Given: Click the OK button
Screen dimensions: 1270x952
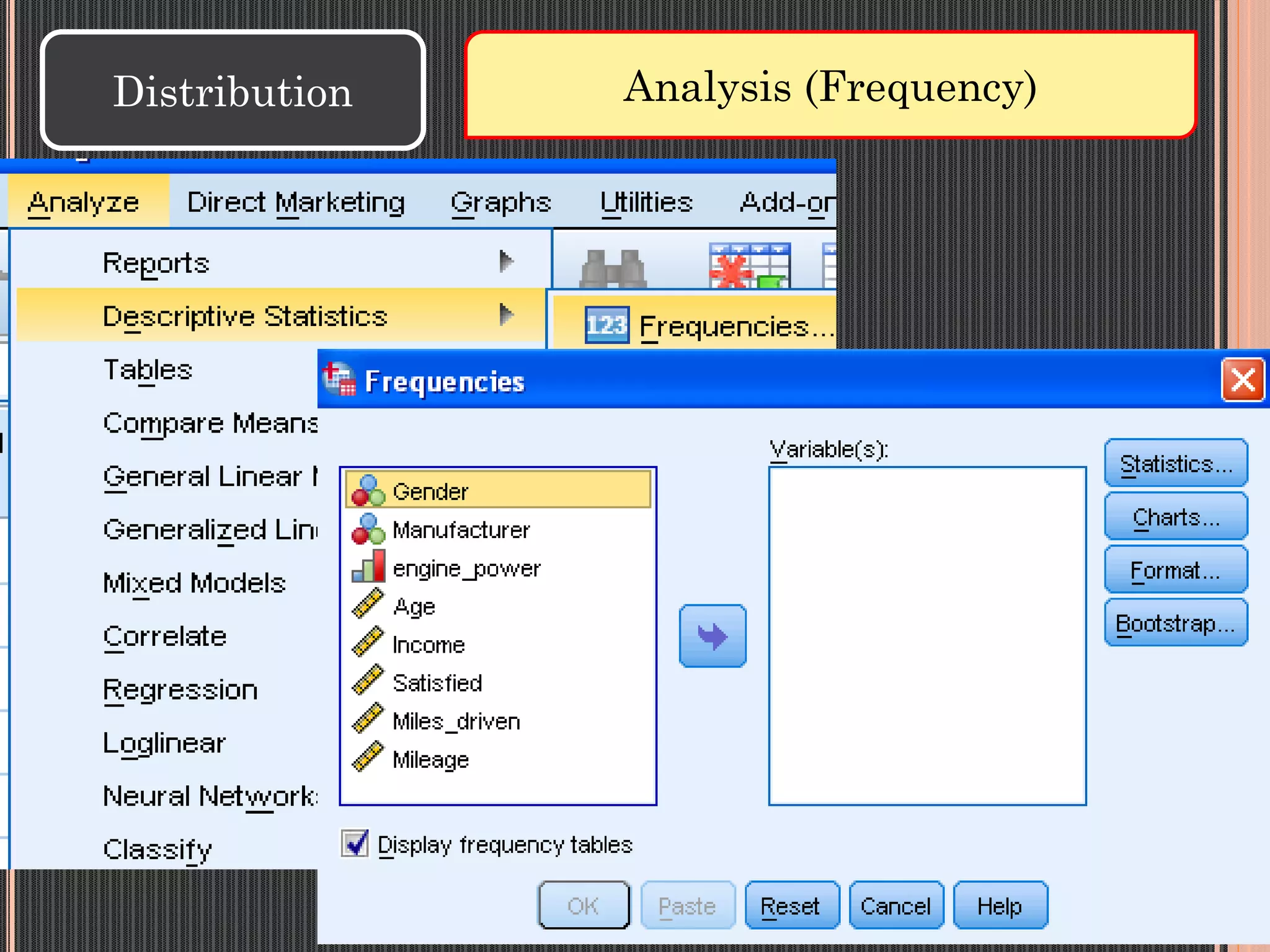Looking at the screenshot, I should pos(584,906).
